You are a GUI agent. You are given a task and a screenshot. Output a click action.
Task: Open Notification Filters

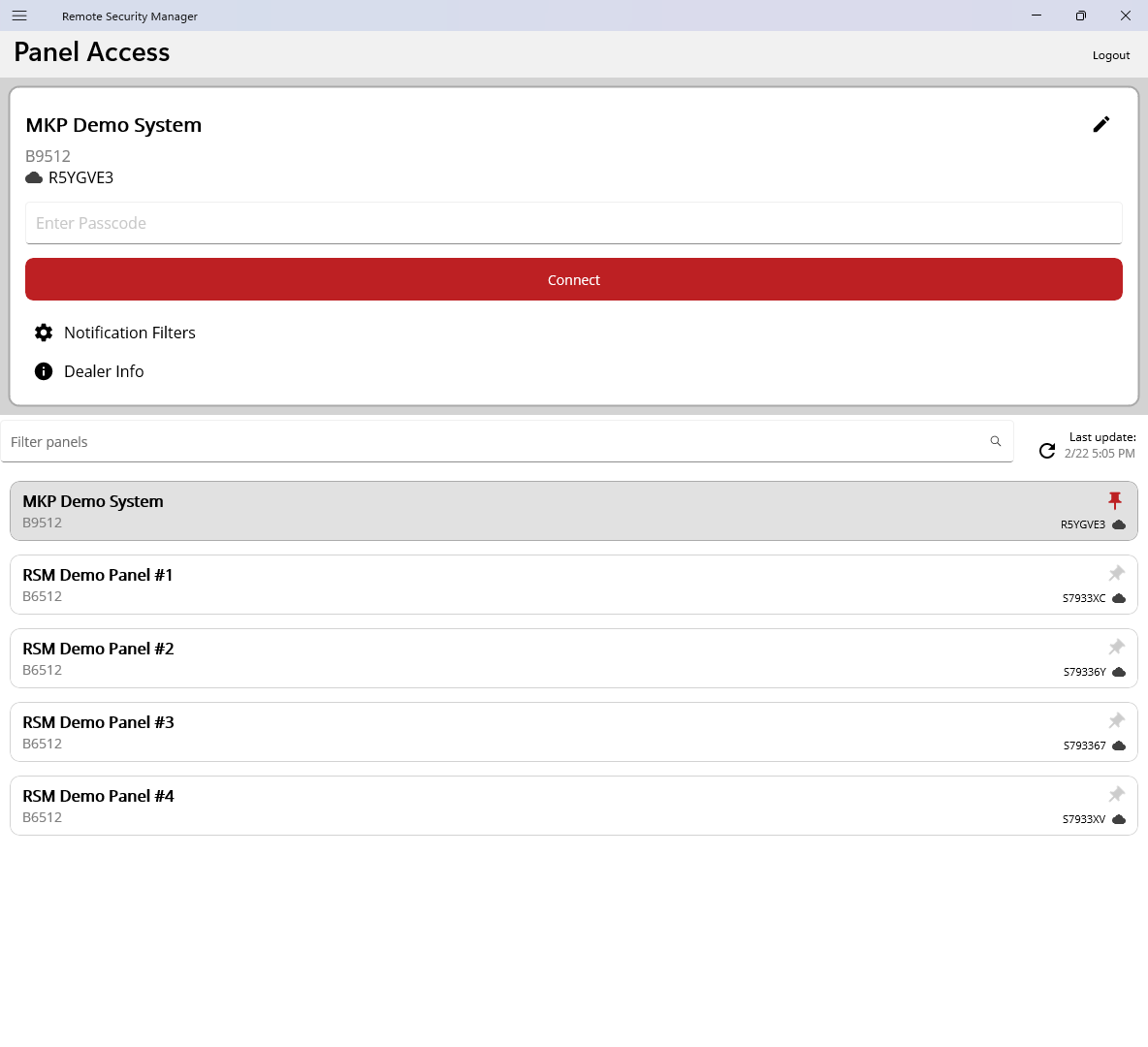(130, 333)
